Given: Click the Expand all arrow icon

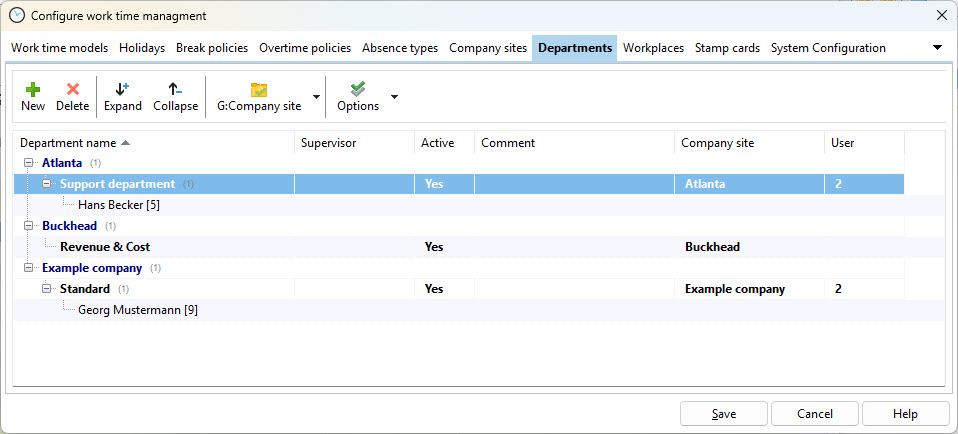Looking at the screenshot, I should (123, 89).
